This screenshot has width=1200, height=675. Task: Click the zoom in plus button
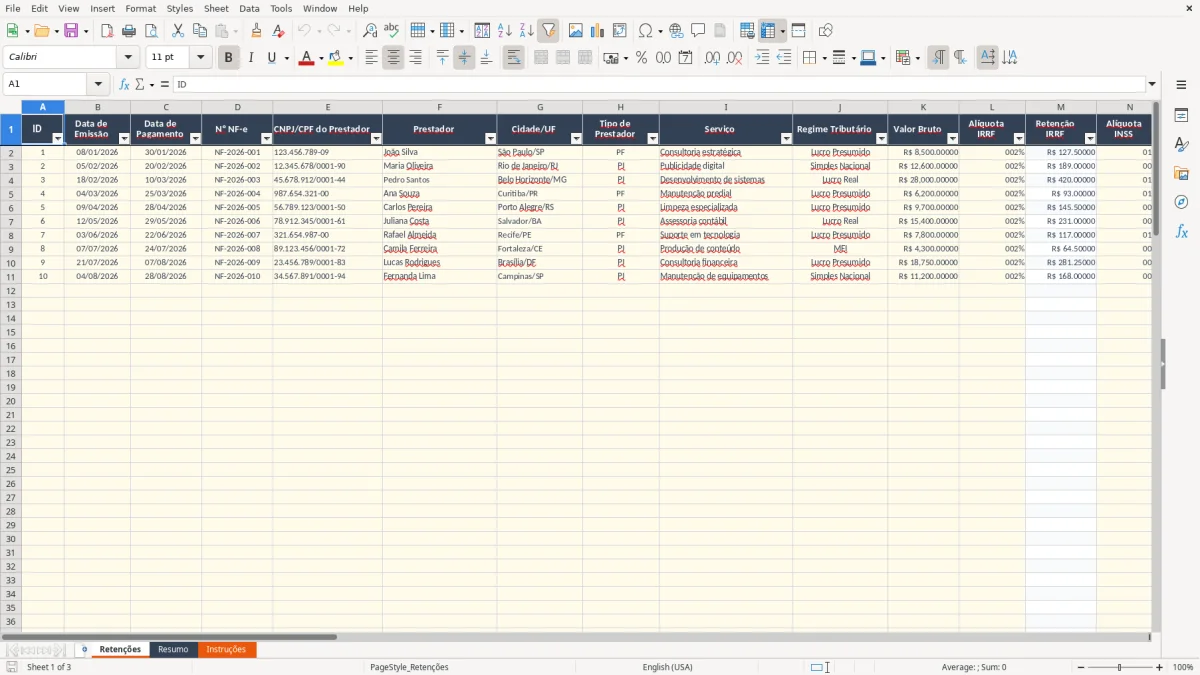coord(1160,667)
